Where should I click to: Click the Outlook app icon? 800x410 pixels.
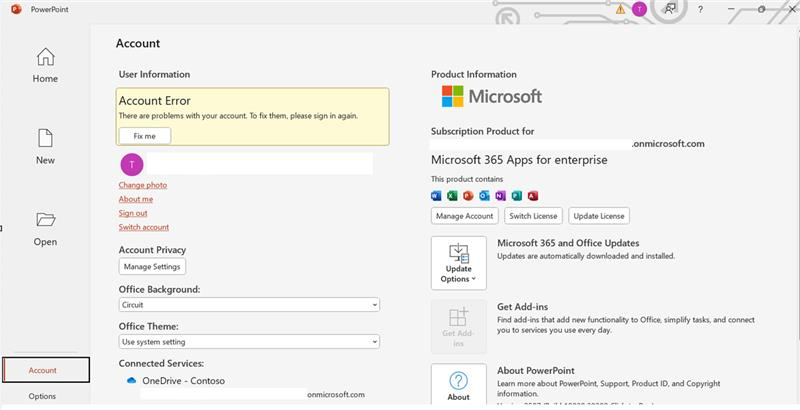coord(484,196)
